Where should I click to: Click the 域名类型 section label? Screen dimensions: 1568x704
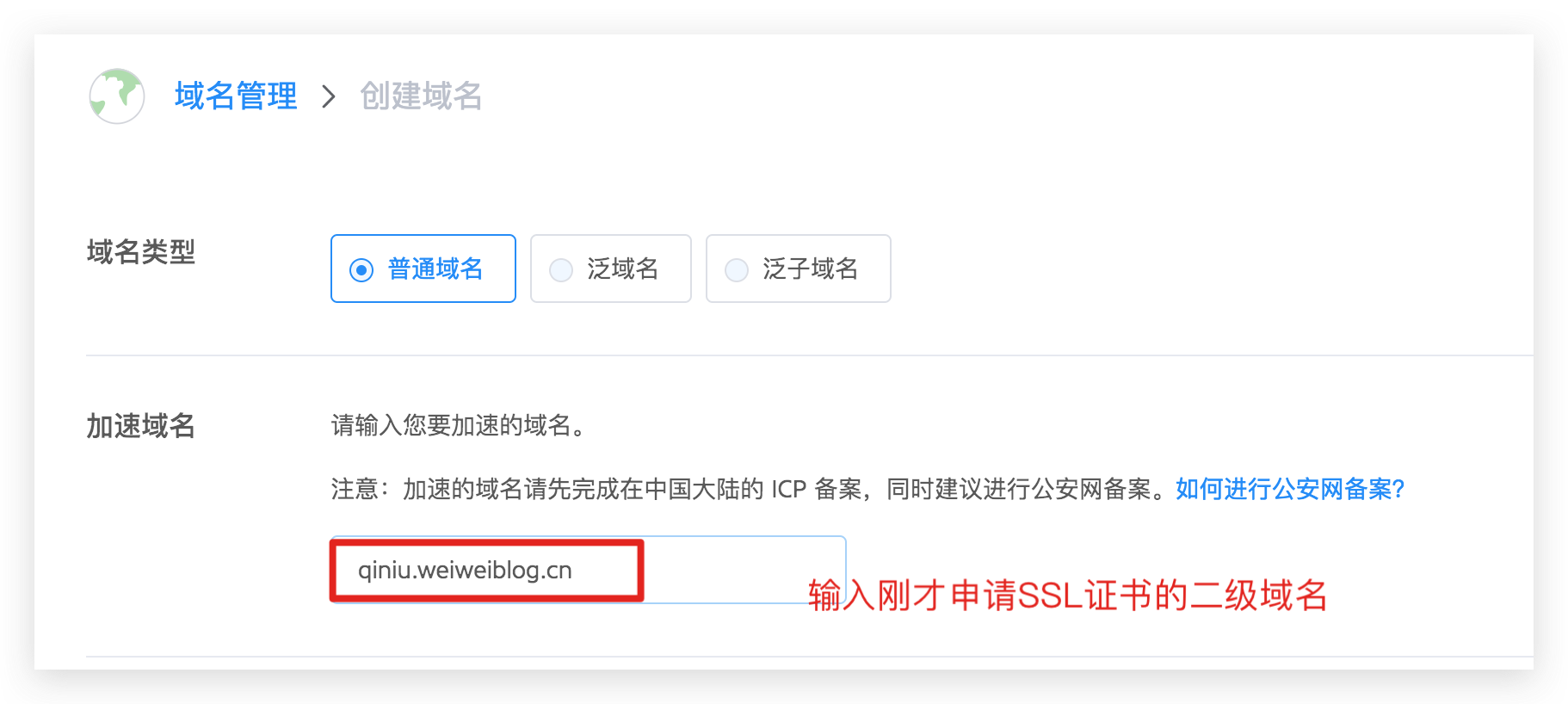click(141, 252)
